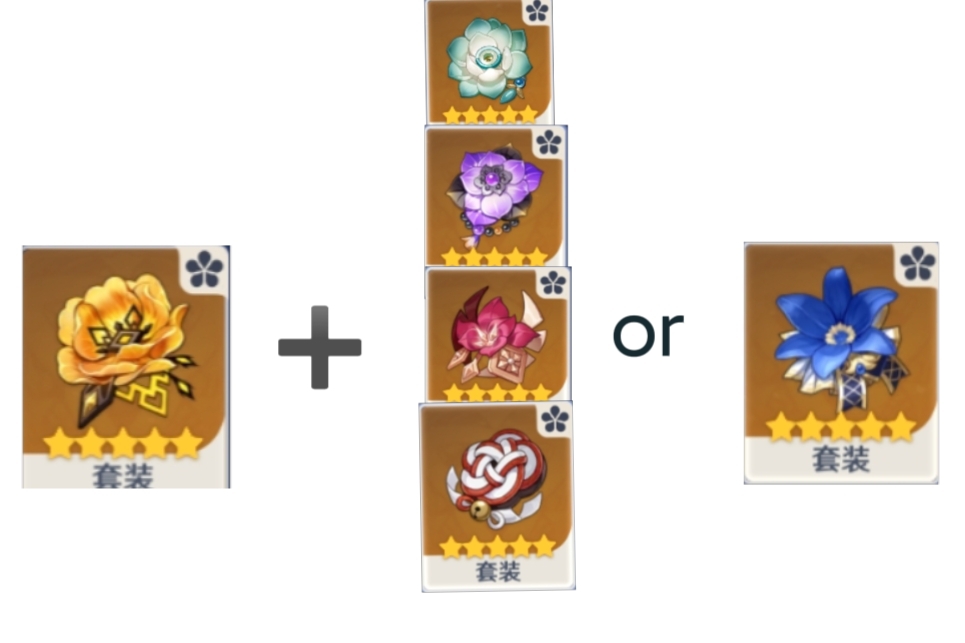
Task: Click 套装 label under golden flower
Action: 123,476
